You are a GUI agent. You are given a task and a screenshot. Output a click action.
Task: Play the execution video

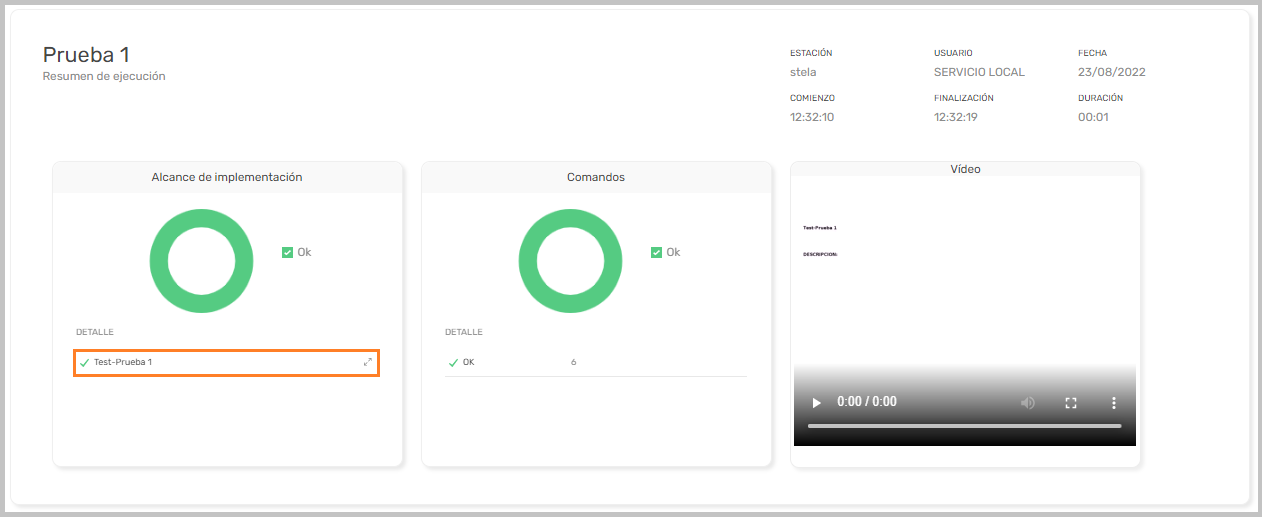pos(816,402)
